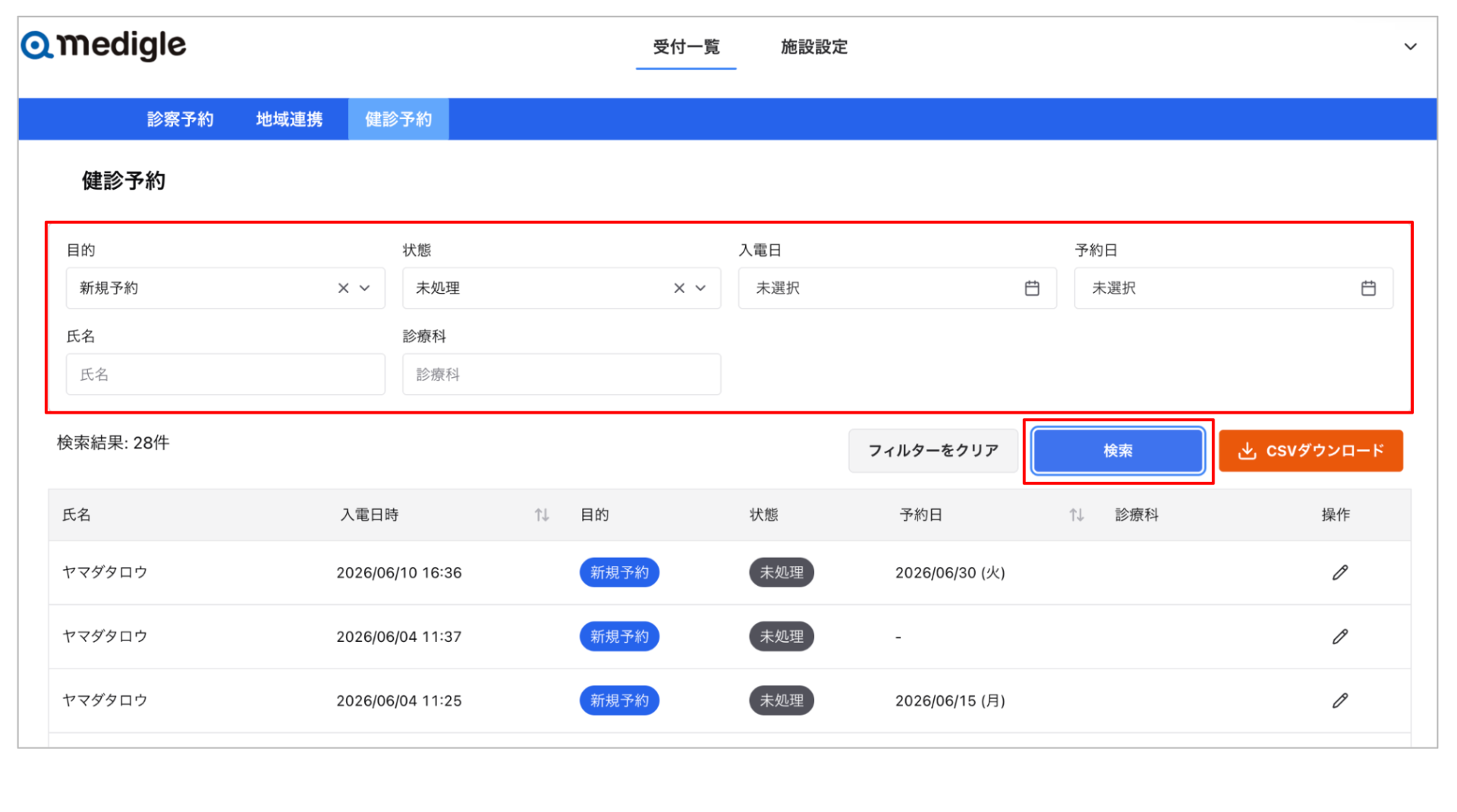Focus the 氏名 text input field
The image size is (1457, 812).
225,374
